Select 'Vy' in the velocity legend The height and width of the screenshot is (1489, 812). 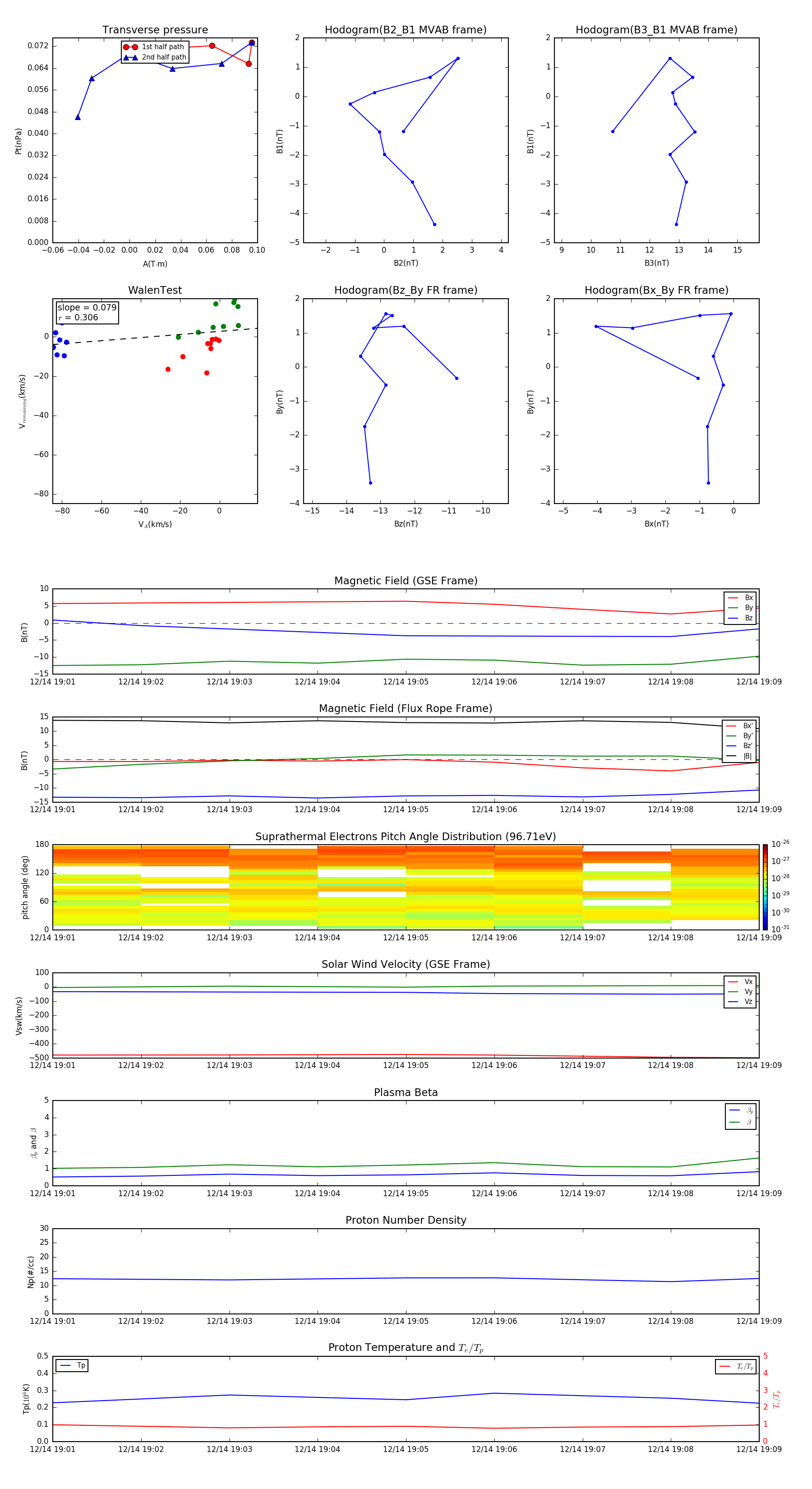(x=740, y=991)
